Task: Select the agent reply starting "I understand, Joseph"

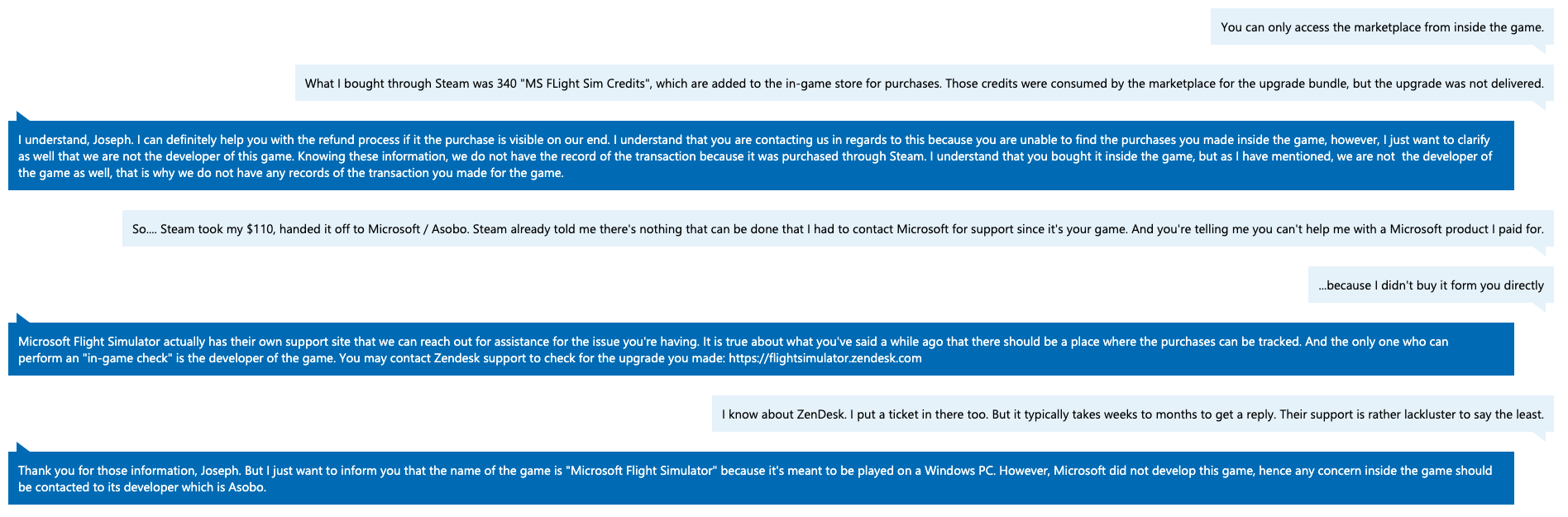Action: pos(761,156)
